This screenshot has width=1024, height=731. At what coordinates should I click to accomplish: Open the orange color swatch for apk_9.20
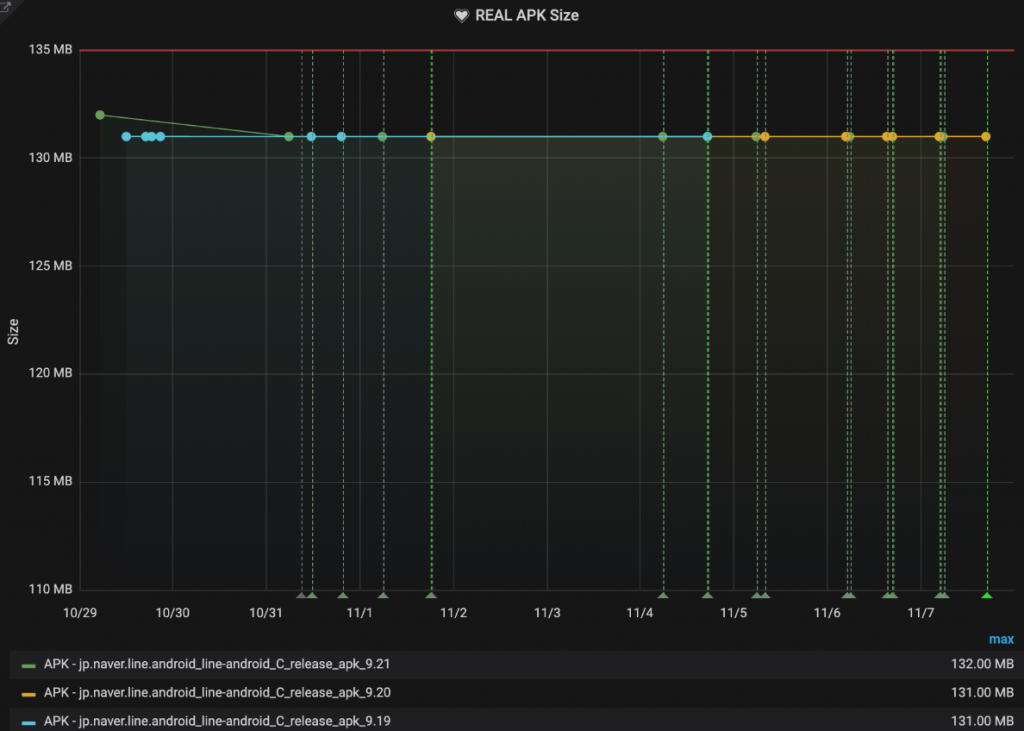click(x=28, y=694)
